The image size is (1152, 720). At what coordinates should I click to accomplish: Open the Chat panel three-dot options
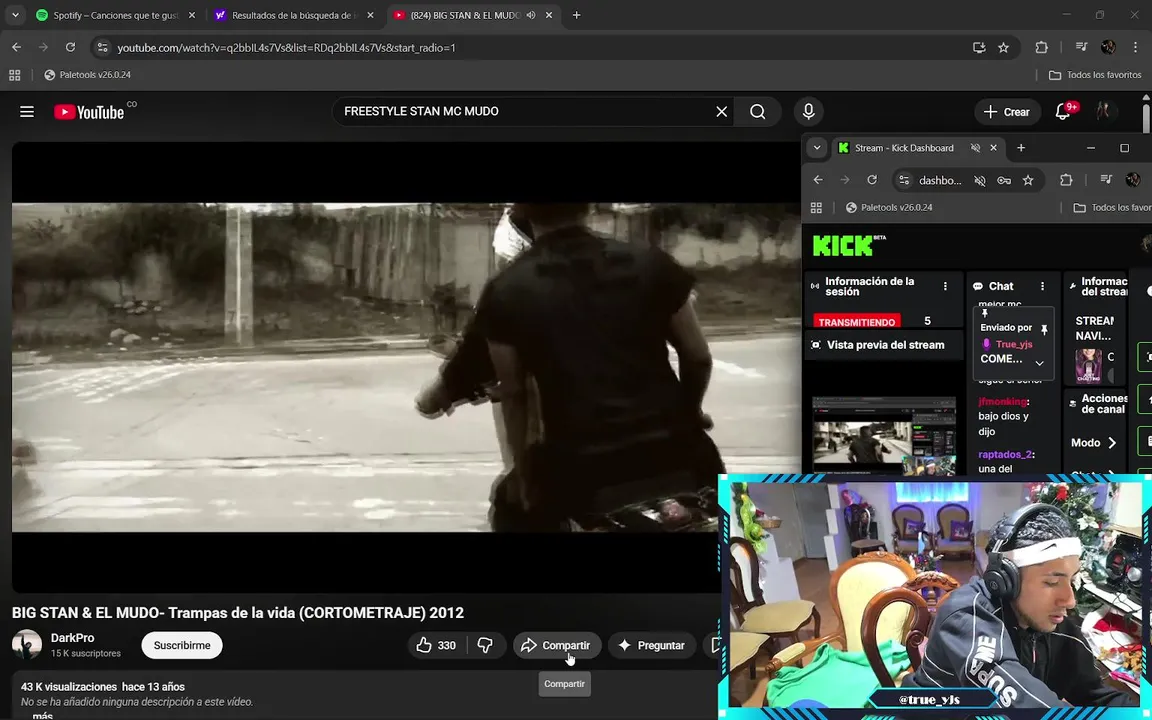[x=1043, y=287]
